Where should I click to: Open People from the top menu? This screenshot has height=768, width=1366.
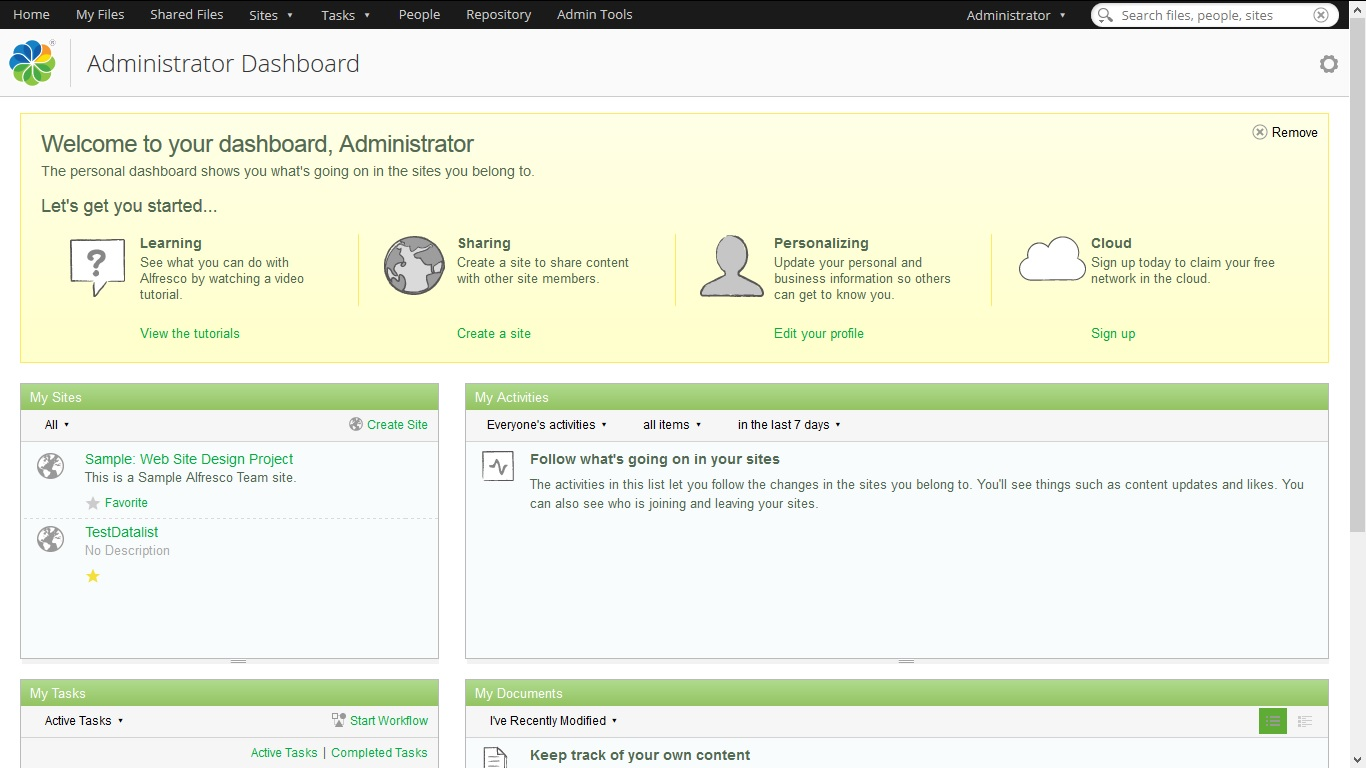tap(419, 15)
